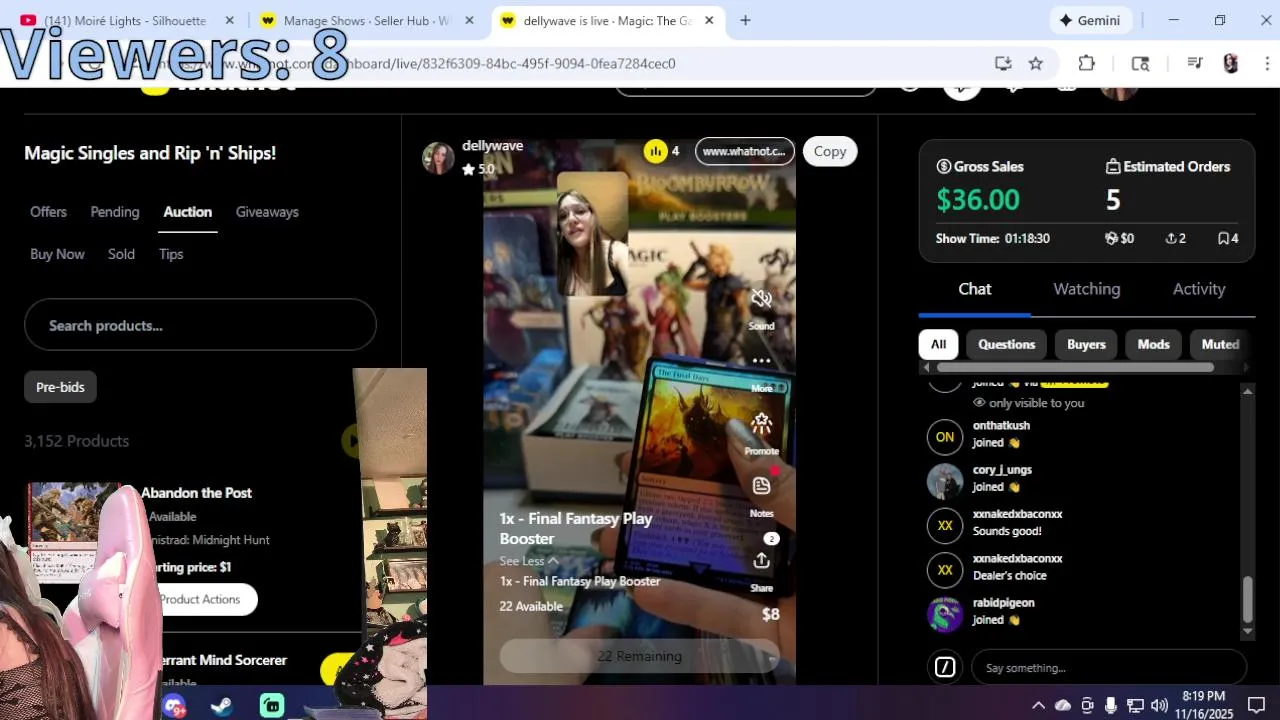Open the Sold tab
Screen dimensions: 1280x720
121,254
